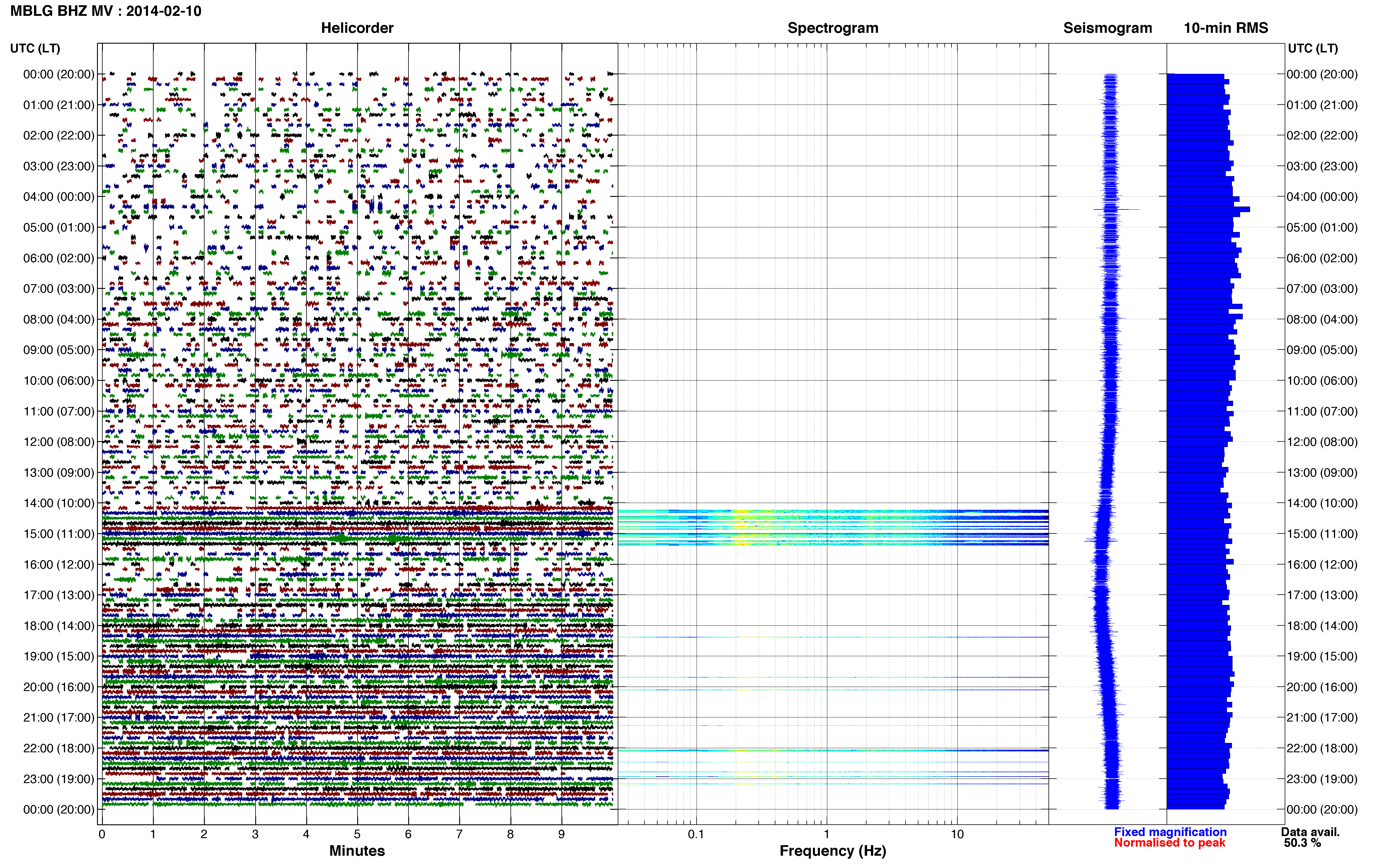Screen dimensions: 1389x868
Task: Click the 'Frequency (Hz)' x-axis label
Action: click(x=833, y=851)
